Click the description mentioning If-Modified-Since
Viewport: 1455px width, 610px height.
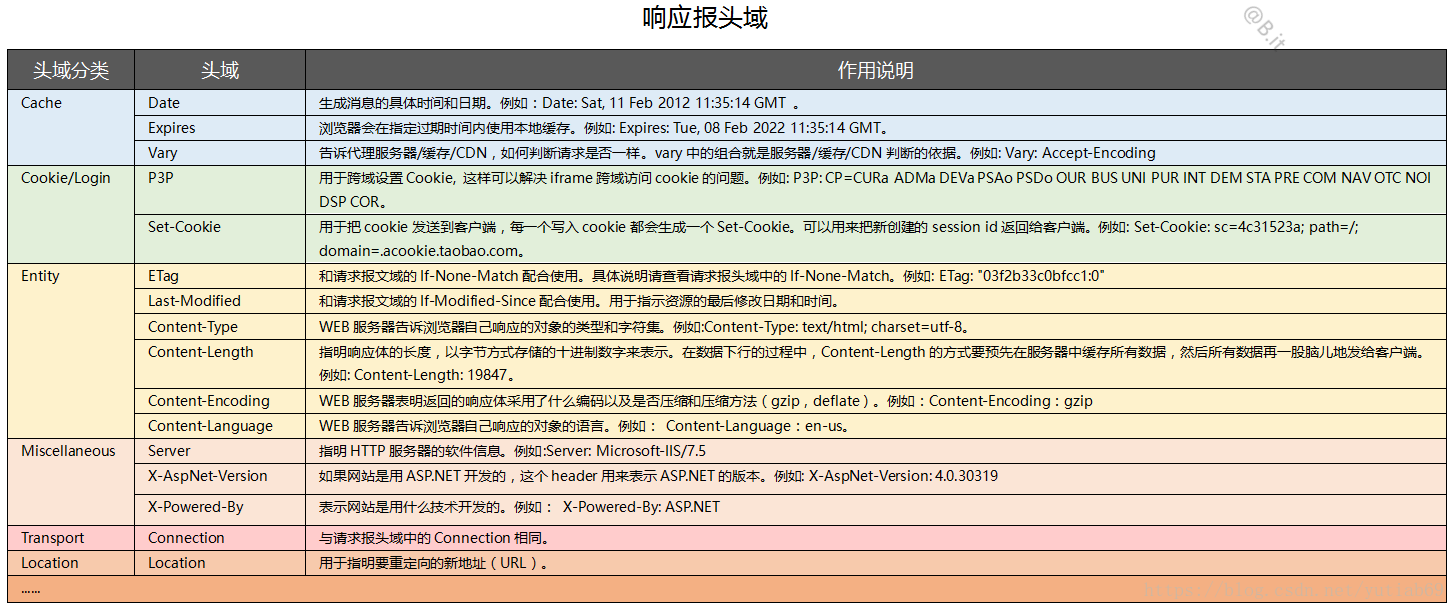(875, 301)
